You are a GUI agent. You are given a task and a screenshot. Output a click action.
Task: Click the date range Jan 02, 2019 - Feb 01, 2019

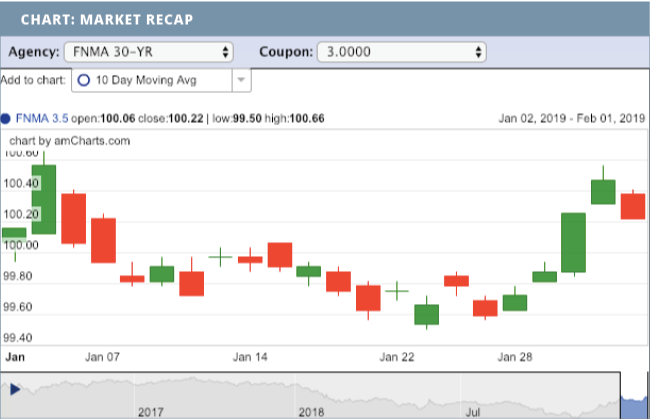coord(571,119)
